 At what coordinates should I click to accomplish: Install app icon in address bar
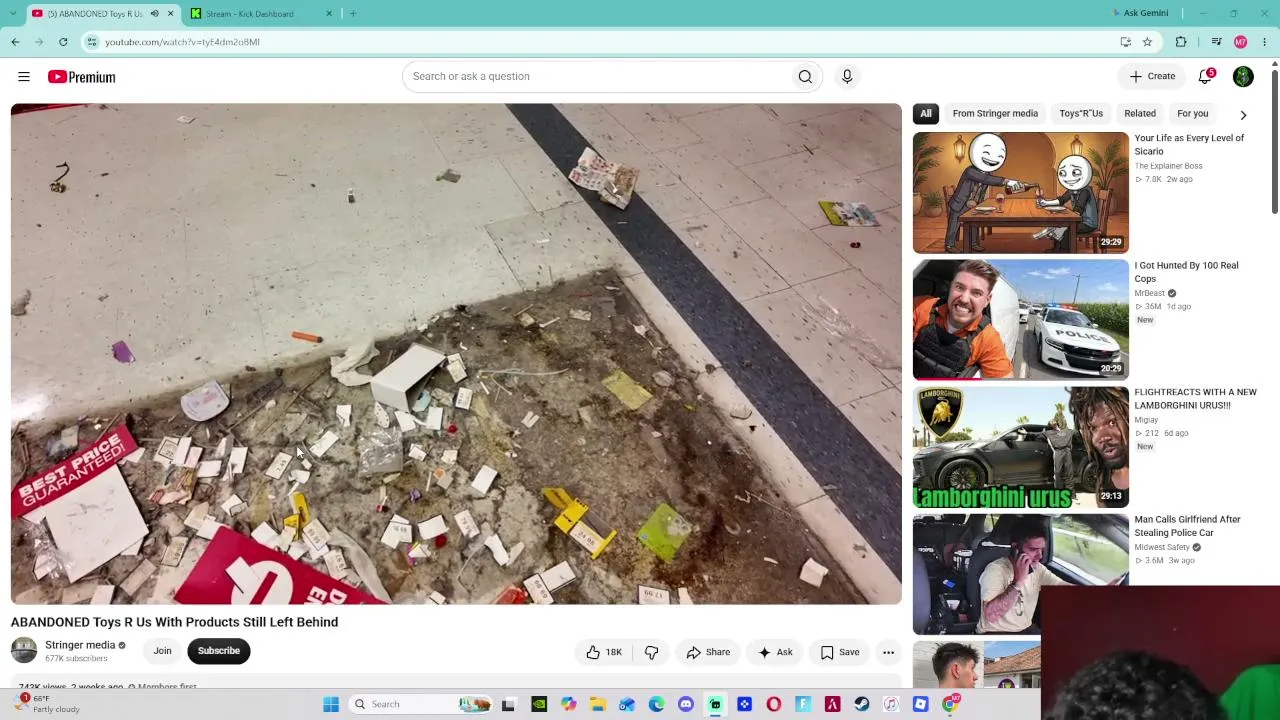1126,42
